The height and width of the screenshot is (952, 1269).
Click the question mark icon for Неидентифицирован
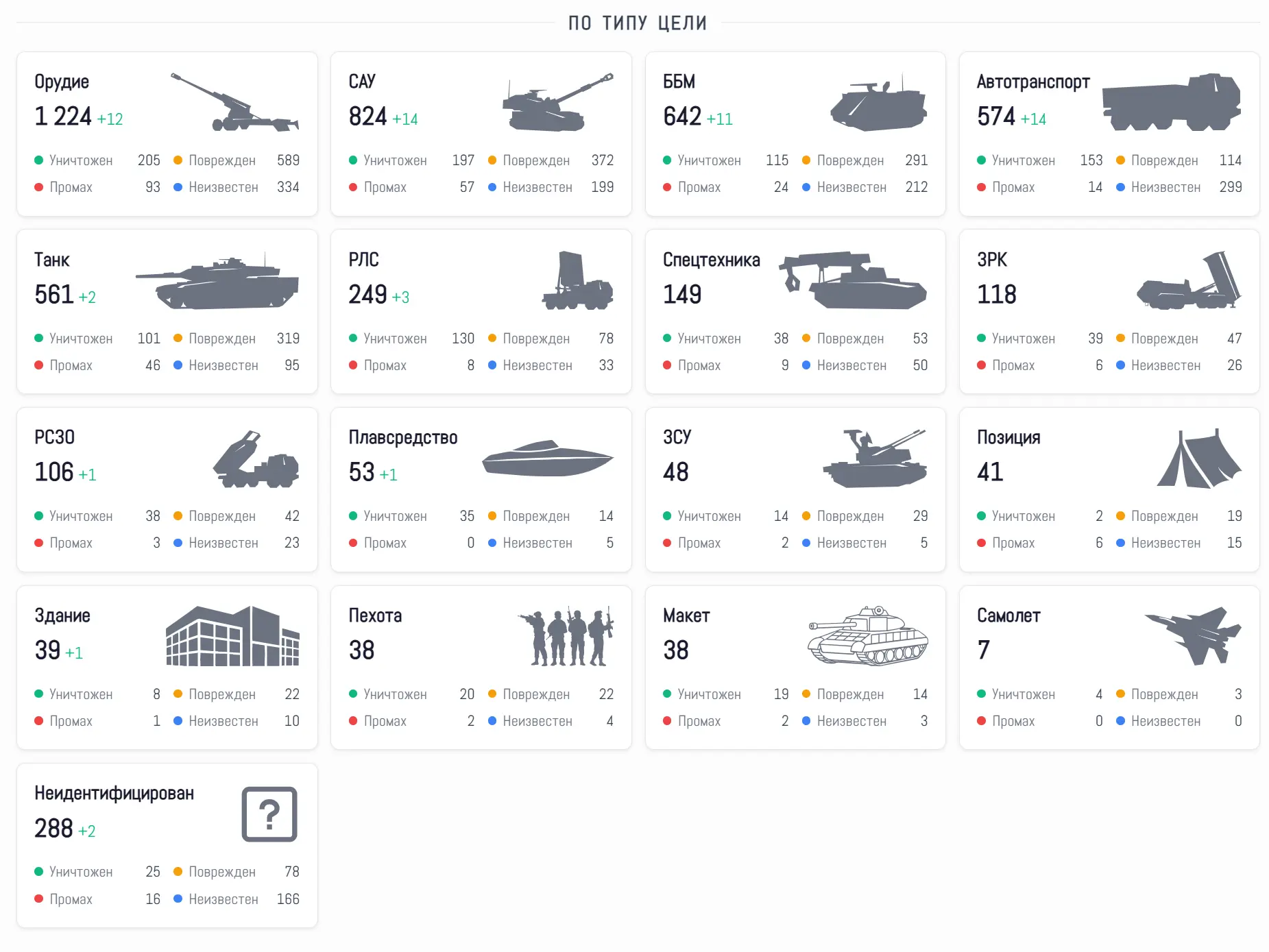pyautogui.click(x=269, y=814)
